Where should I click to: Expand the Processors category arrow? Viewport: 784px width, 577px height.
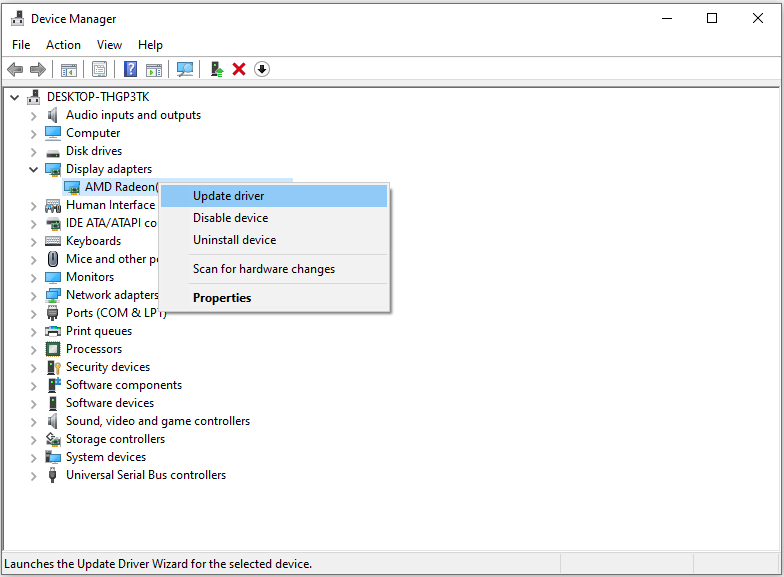33,350
